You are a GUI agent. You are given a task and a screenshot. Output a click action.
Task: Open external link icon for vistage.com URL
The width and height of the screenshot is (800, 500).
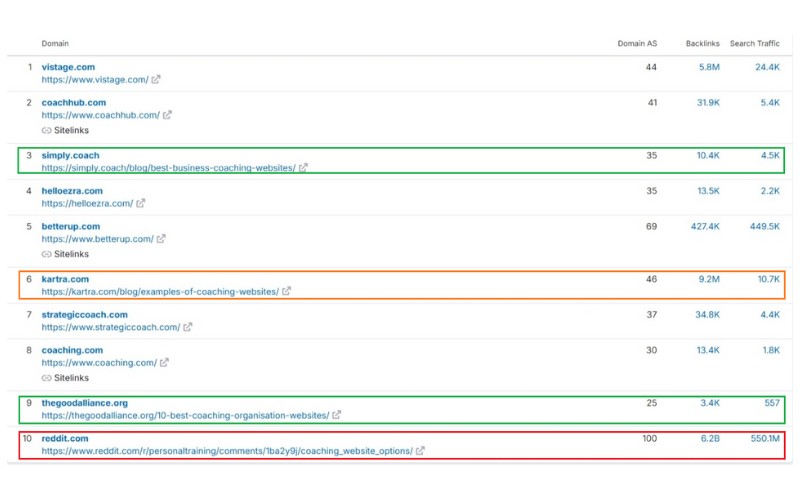point(156,80)
